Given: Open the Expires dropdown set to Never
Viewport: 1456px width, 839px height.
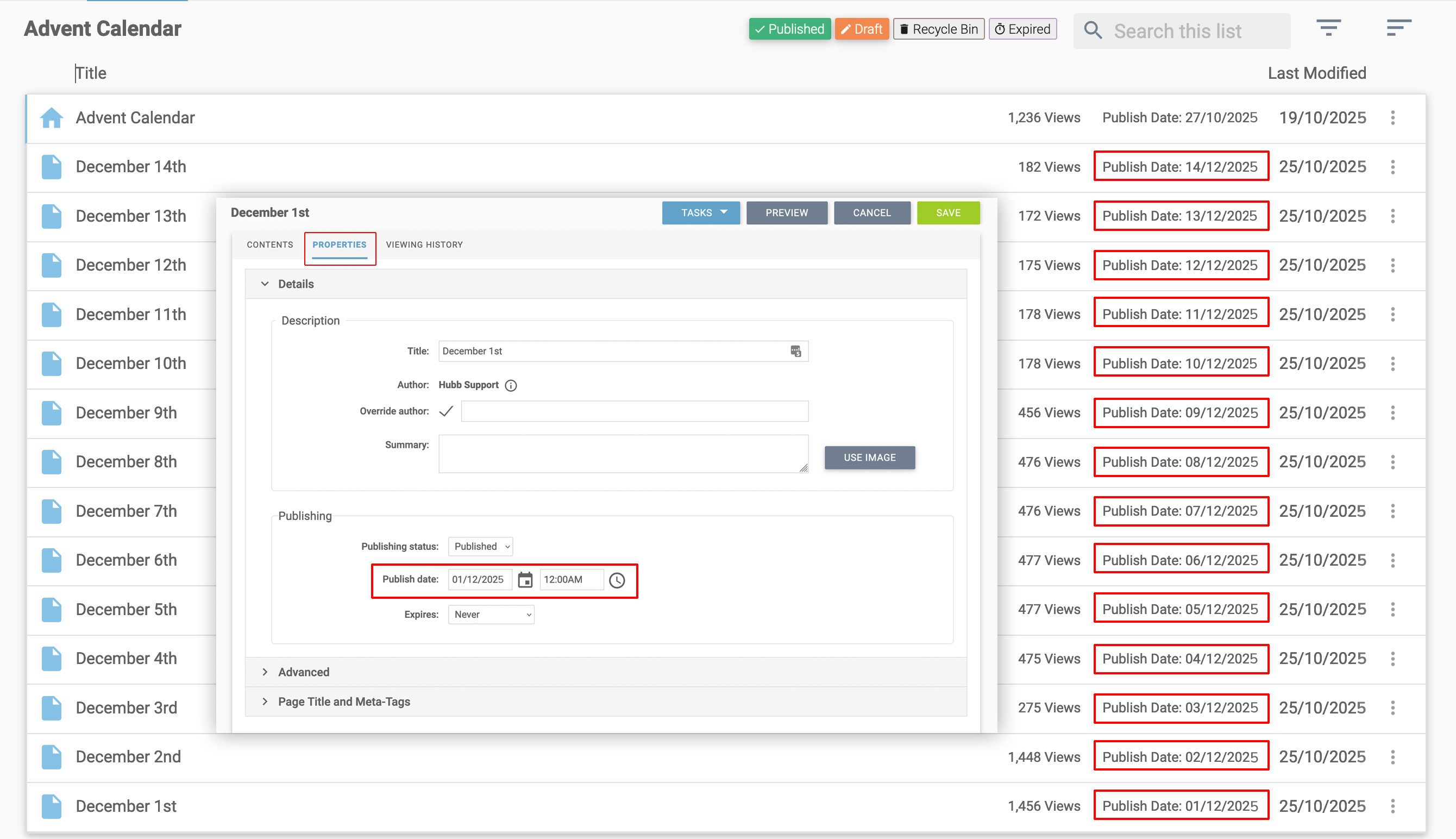Looking at the screenshot, I should 491,614.
